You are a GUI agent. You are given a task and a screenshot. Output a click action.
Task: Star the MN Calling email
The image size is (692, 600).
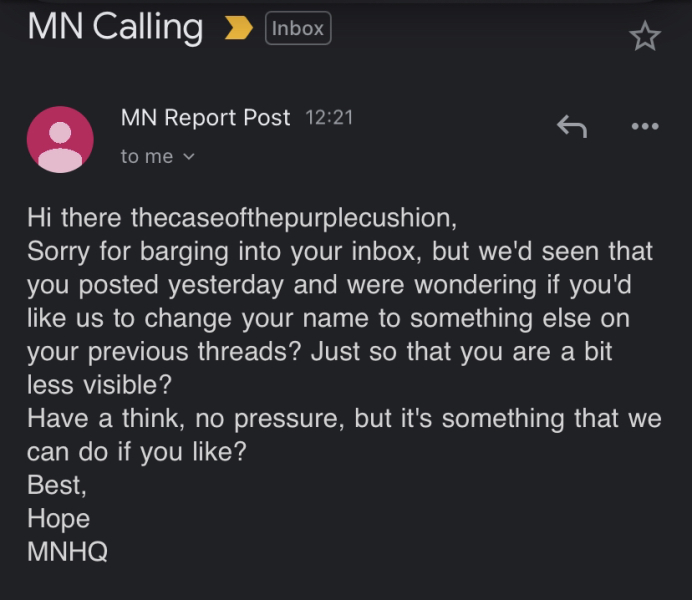pyautogui.click(x=645, y=37)
